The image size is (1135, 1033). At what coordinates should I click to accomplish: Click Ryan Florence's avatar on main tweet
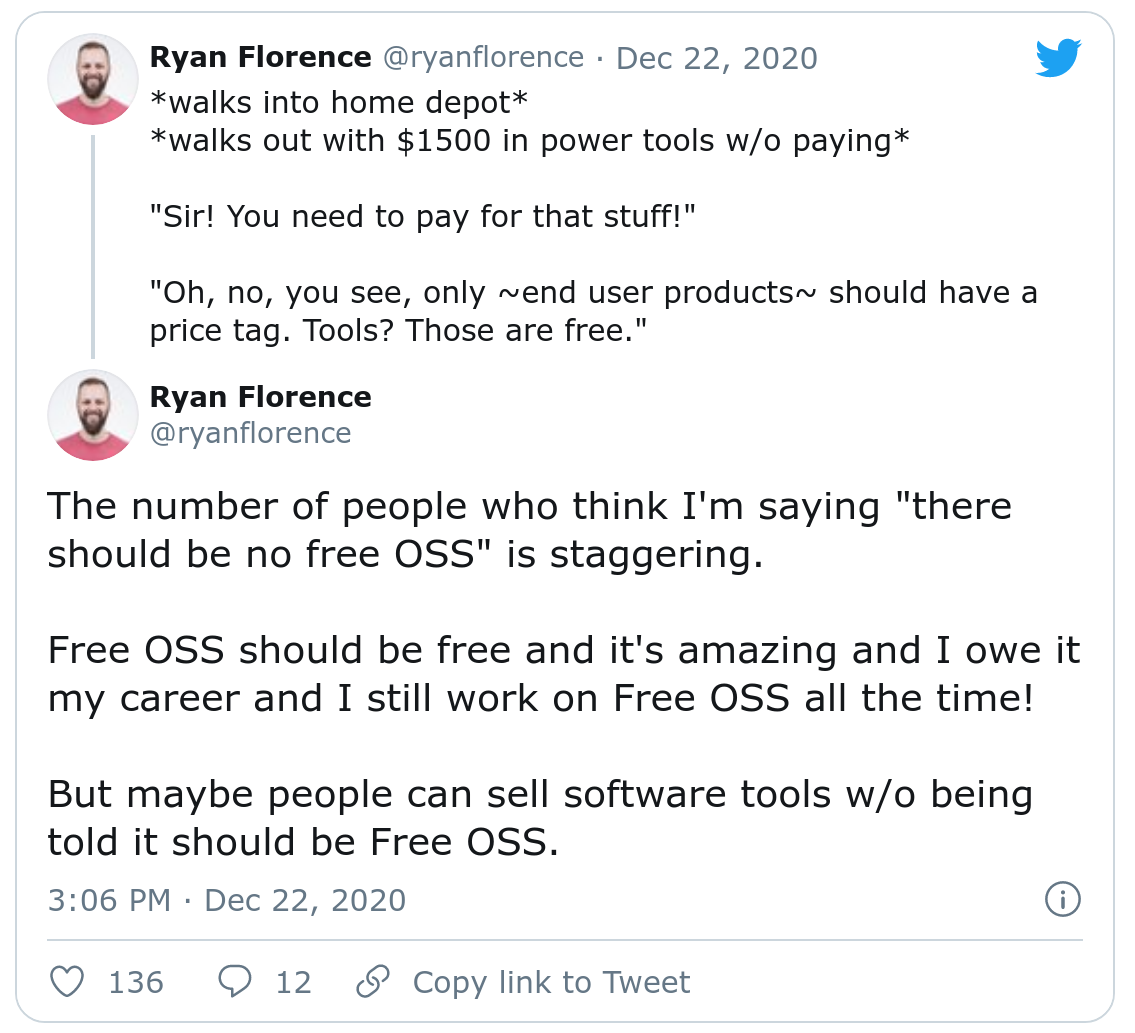[93, 415]
